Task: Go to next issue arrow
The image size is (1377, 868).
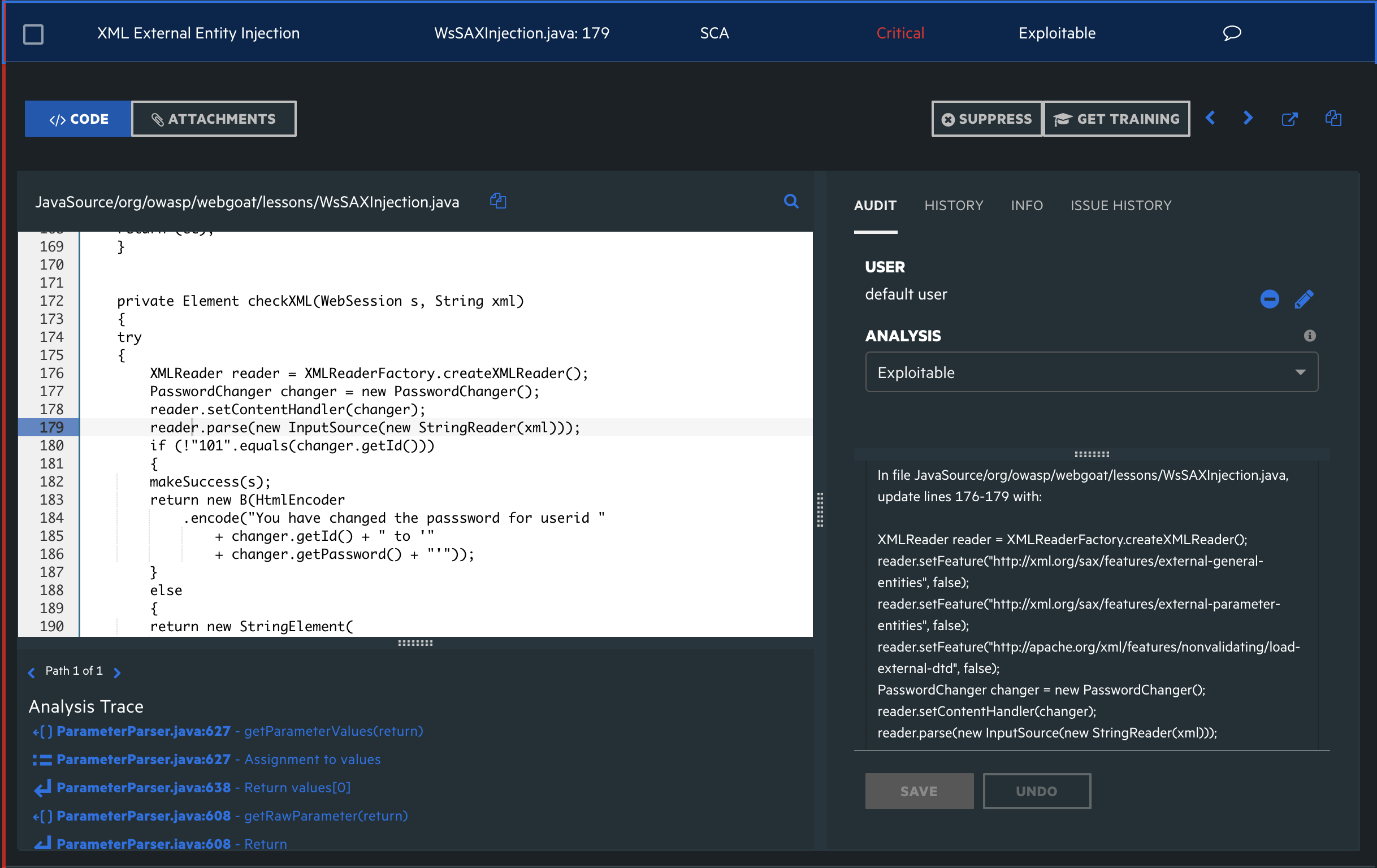Action: point(1248,118)
